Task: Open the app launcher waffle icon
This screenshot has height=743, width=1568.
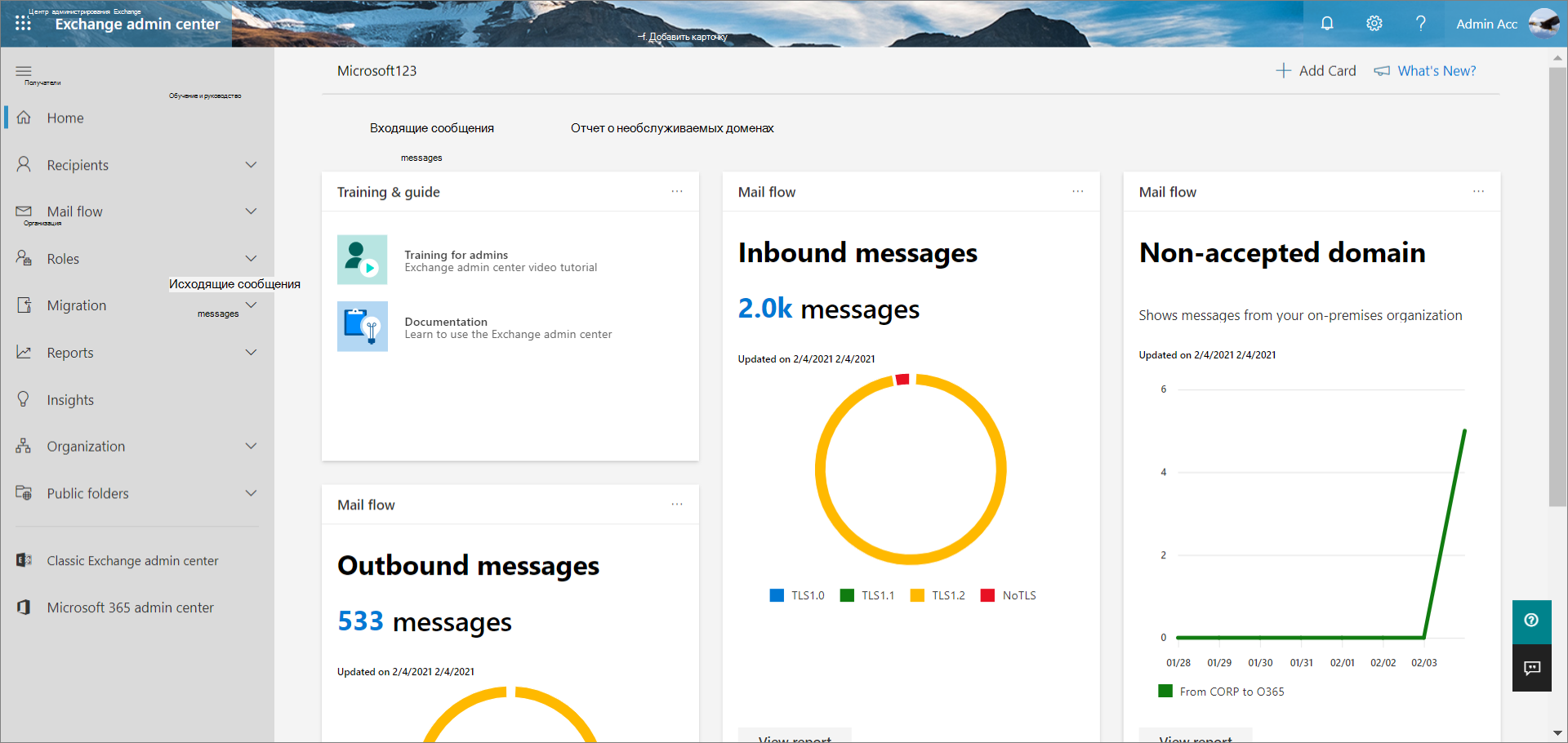Action: click(23, 24)
